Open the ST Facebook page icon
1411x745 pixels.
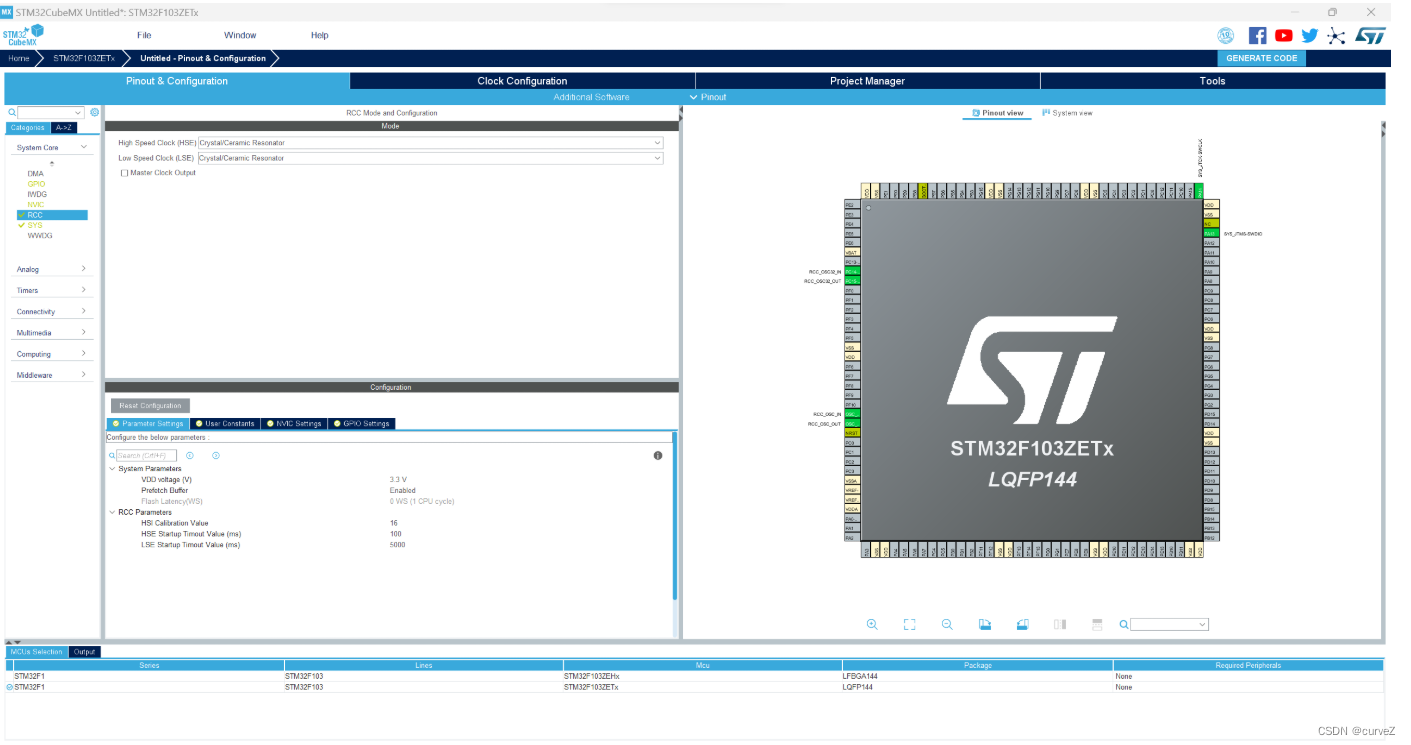point(1258,35)
